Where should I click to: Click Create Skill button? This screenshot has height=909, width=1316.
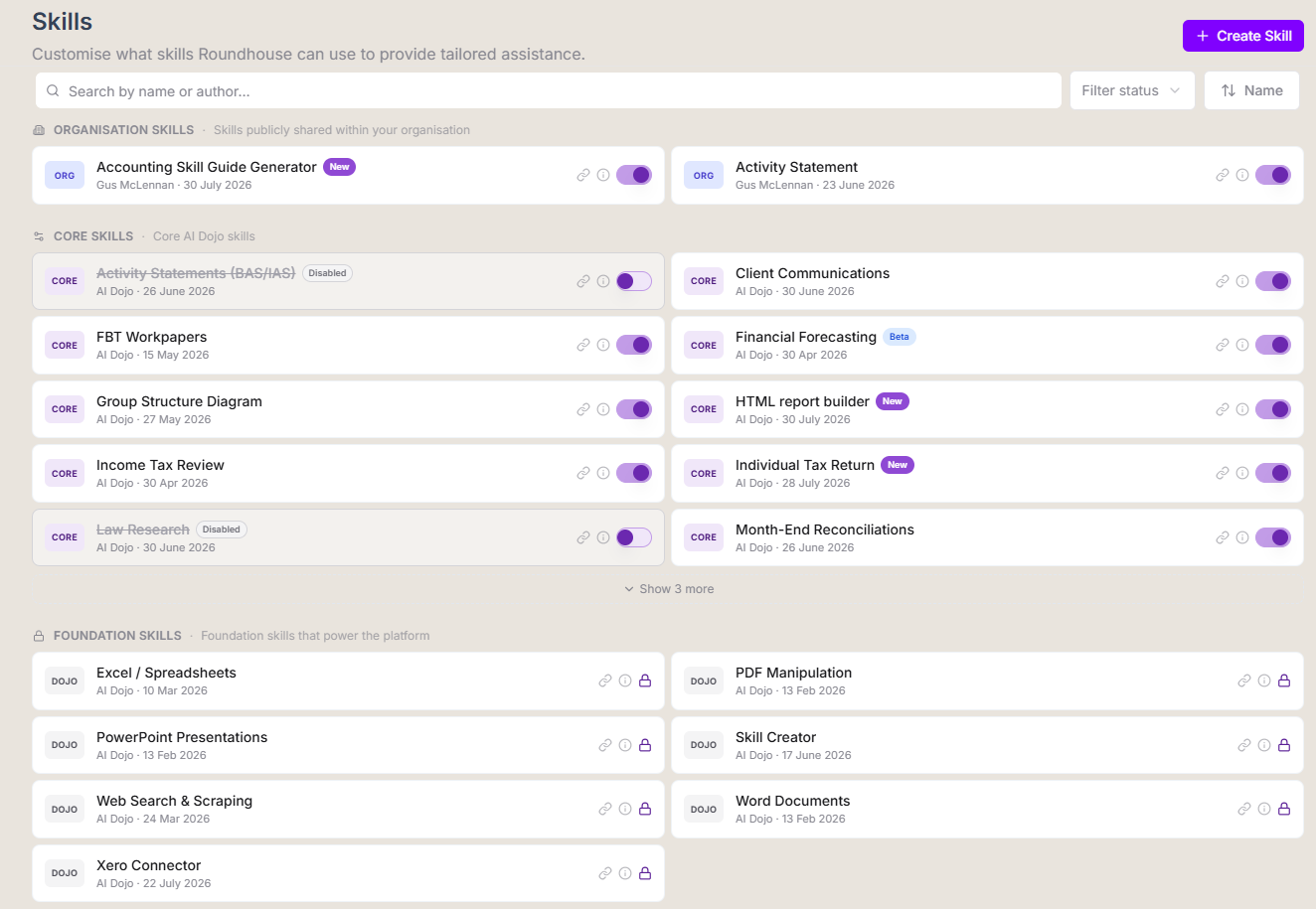coord(1243,36)
